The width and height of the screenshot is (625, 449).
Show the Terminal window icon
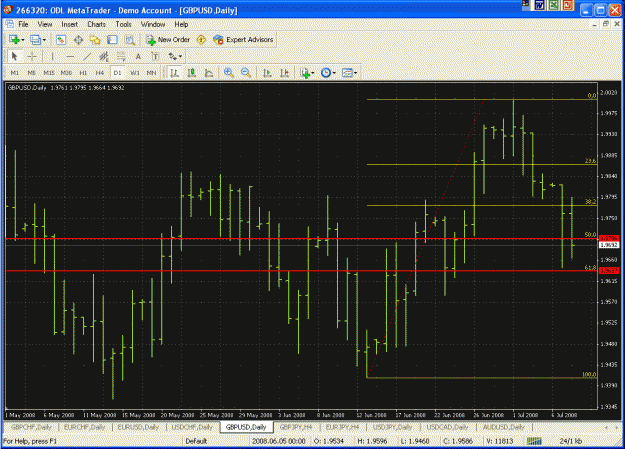coord(112,40)
